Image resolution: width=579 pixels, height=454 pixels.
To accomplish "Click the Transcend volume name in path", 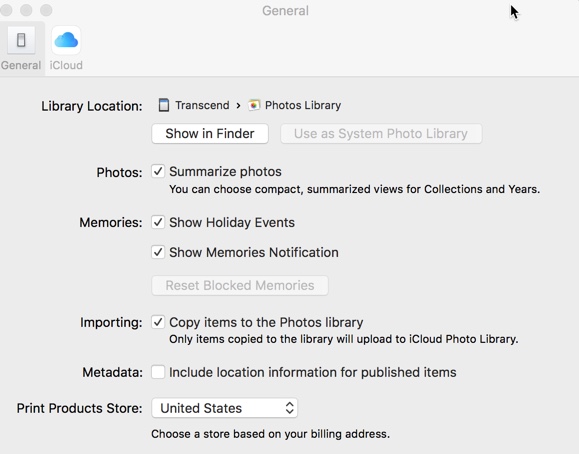I will (202, 105).
